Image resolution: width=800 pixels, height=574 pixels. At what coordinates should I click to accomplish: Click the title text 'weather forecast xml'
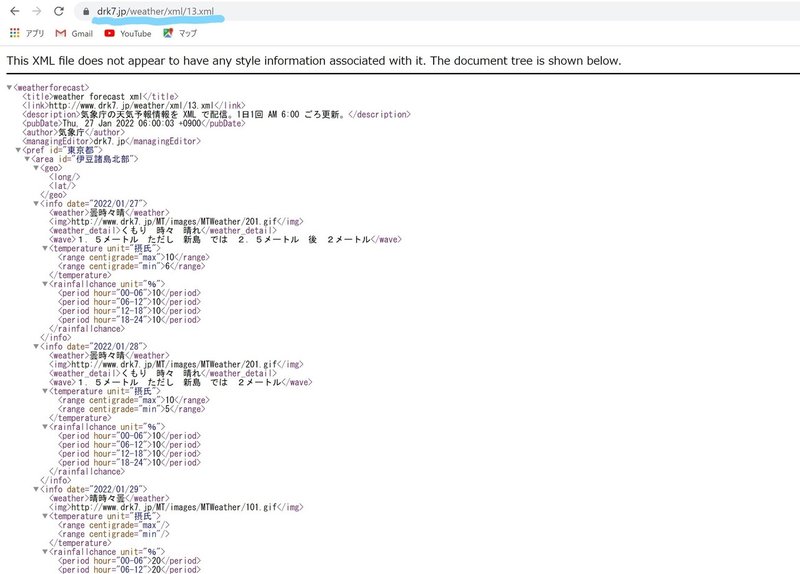pyautogui.click(x=97, y=96)
